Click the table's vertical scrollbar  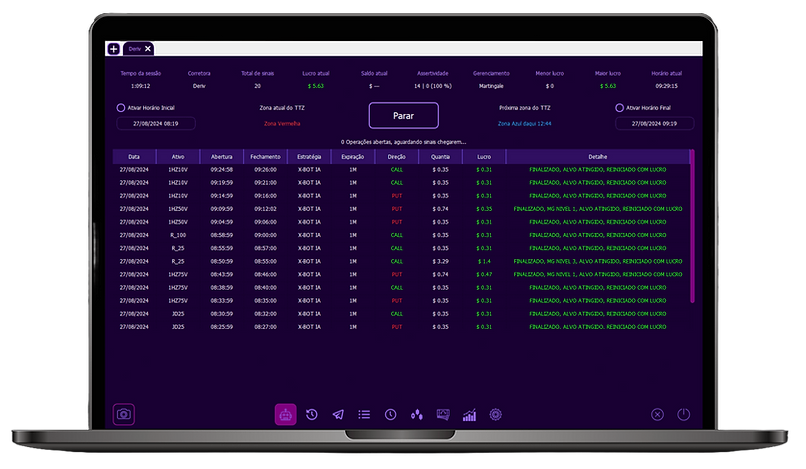pos(692,230)
